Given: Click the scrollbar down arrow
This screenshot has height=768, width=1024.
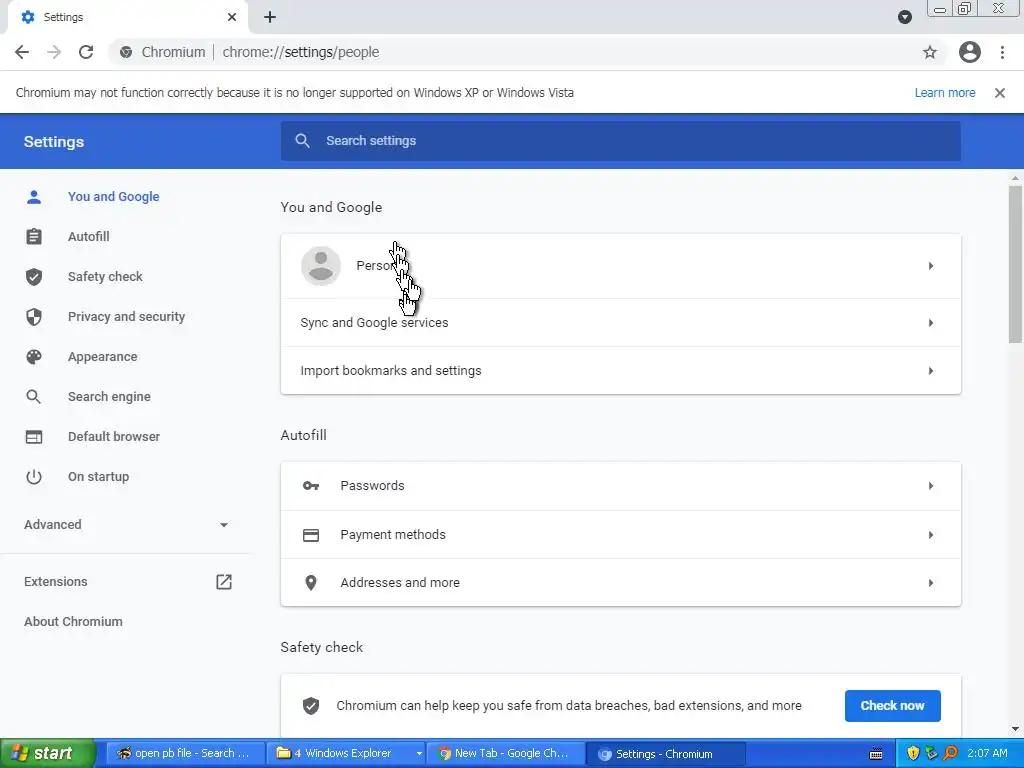Looking at the screenshot, I should click(1016, 729).
